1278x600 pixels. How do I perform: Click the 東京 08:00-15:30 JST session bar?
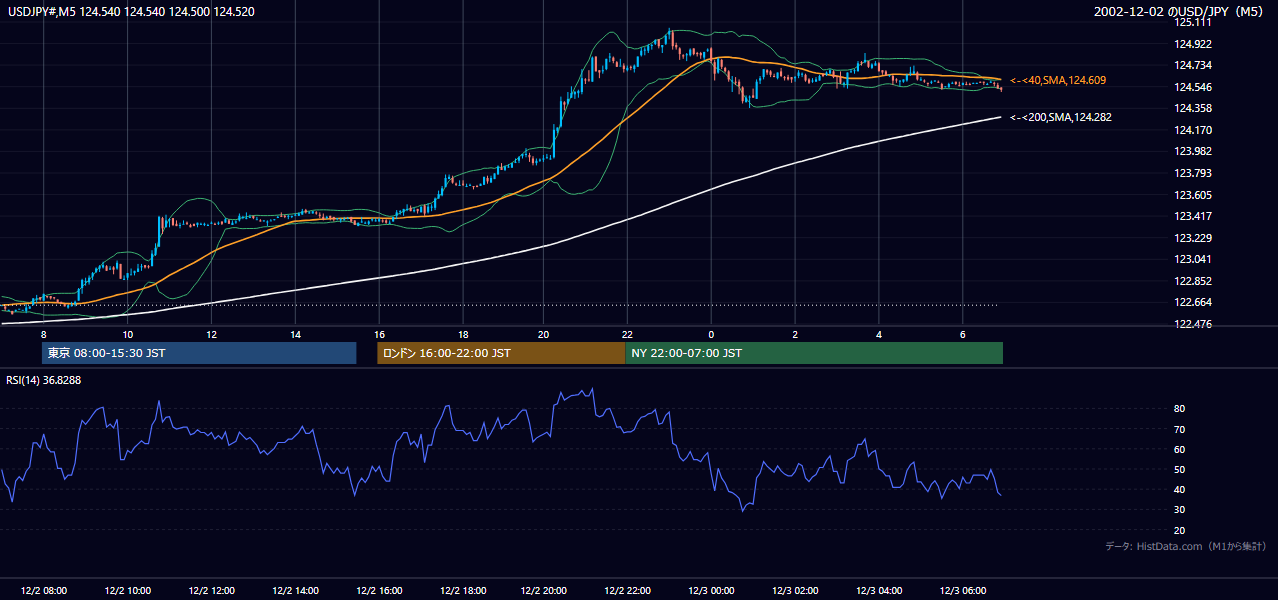tap(199, 353)
